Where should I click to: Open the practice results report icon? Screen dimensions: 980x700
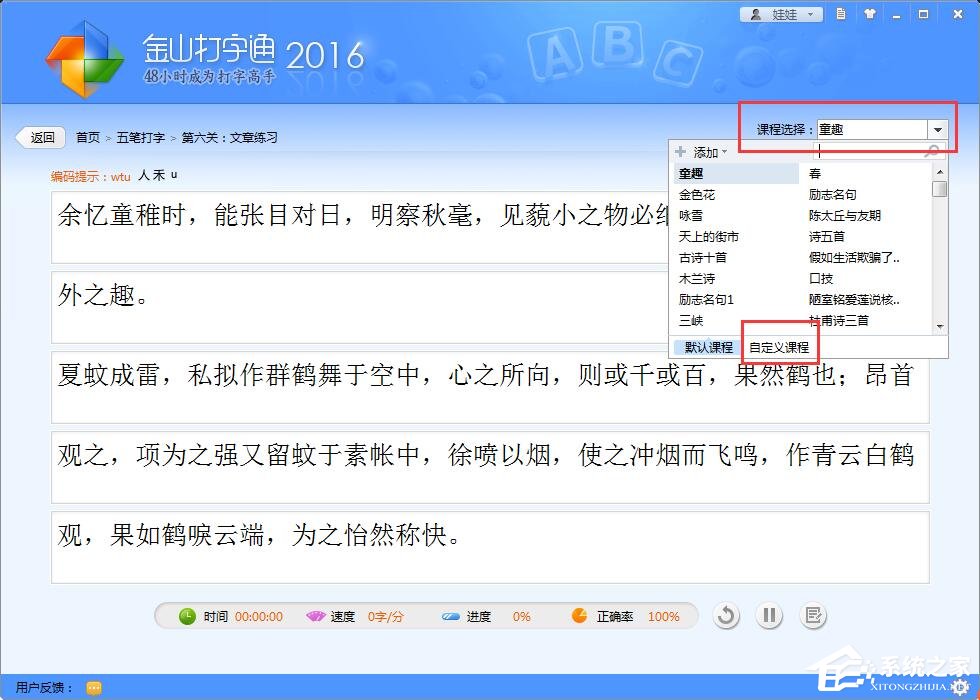click(813, 616)
